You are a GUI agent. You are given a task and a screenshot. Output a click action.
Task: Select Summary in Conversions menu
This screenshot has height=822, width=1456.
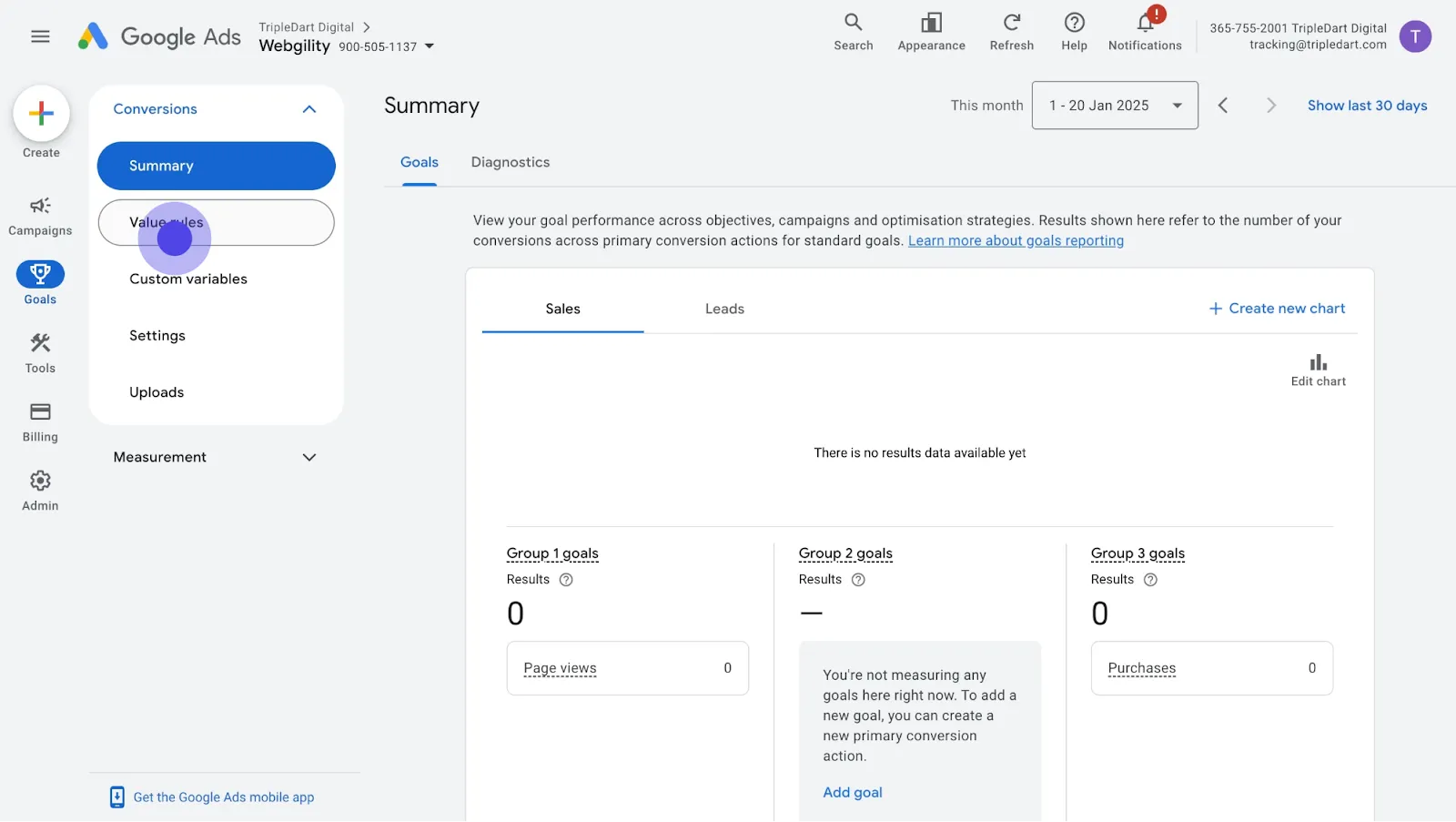(x=217, y=166)
